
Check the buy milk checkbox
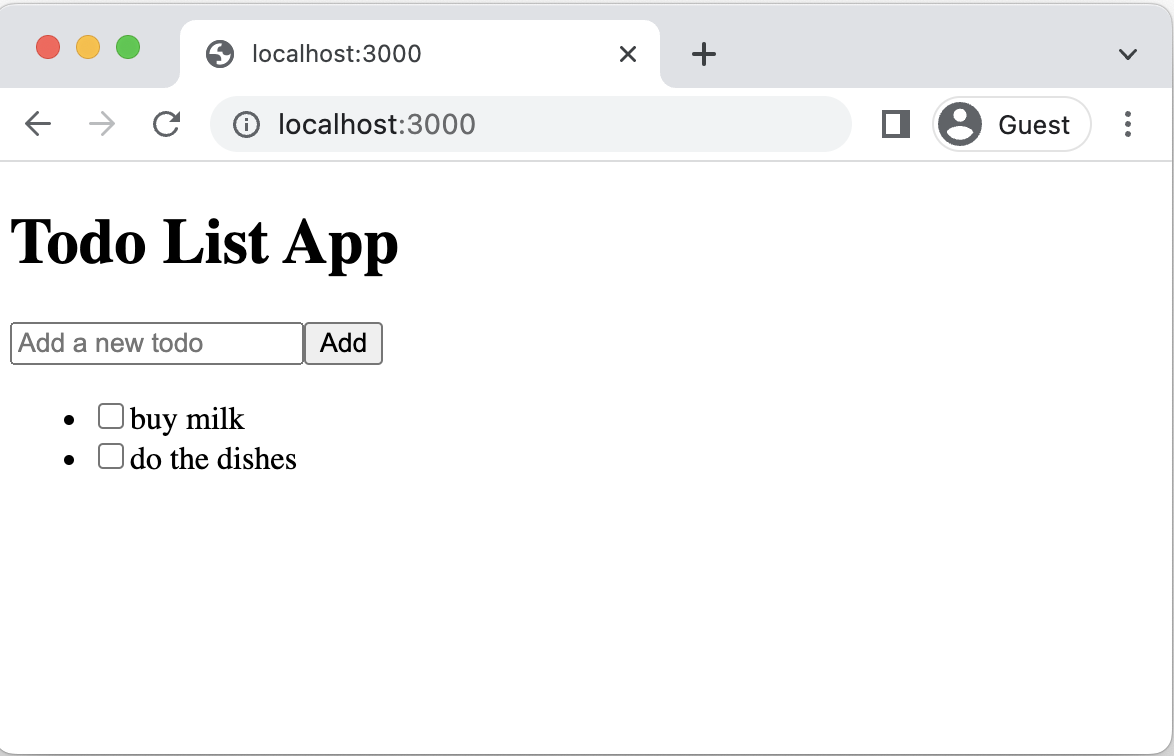click(111, 416)
